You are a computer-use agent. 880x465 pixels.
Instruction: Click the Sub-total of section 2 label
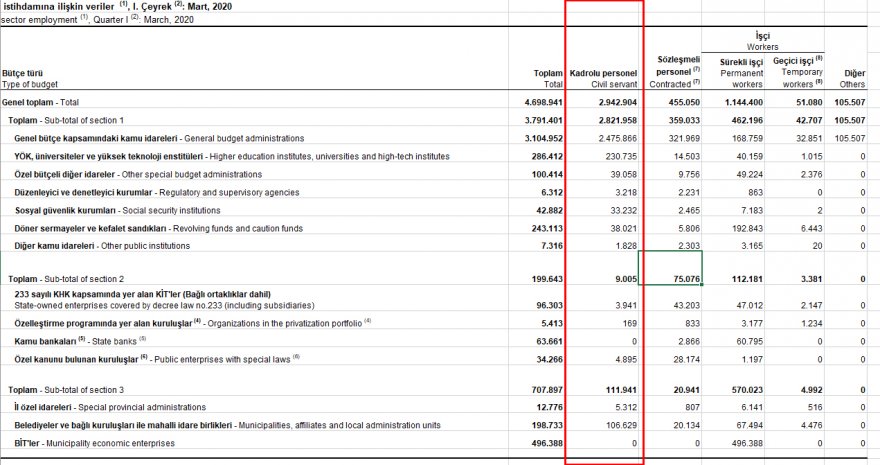[67, 278]
